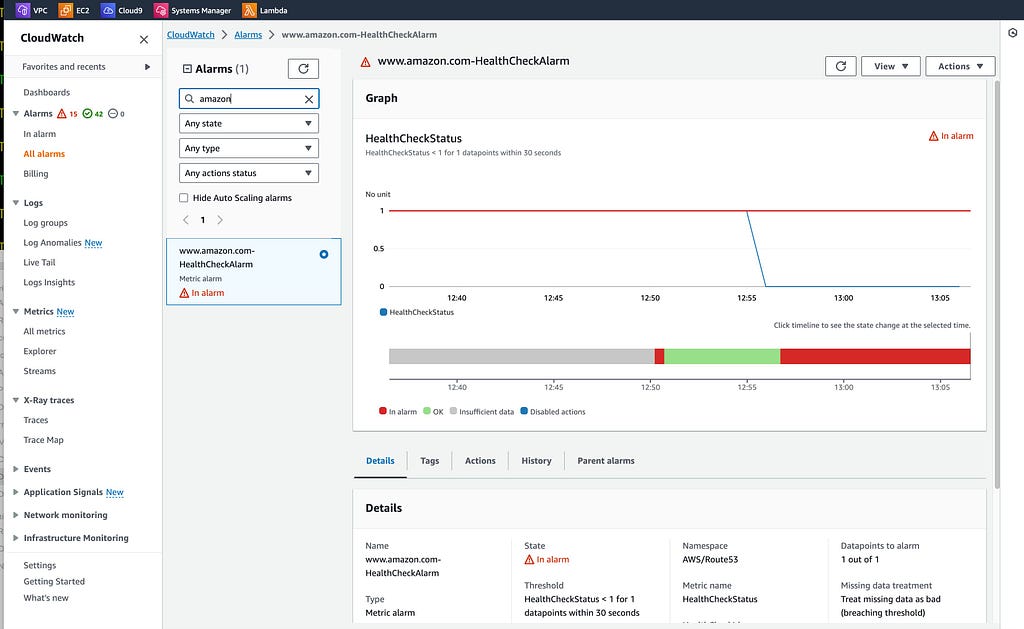Follow the Alarms breadcrumb link
Viewport: 1024px width, 629px height.
coord(248,35)
